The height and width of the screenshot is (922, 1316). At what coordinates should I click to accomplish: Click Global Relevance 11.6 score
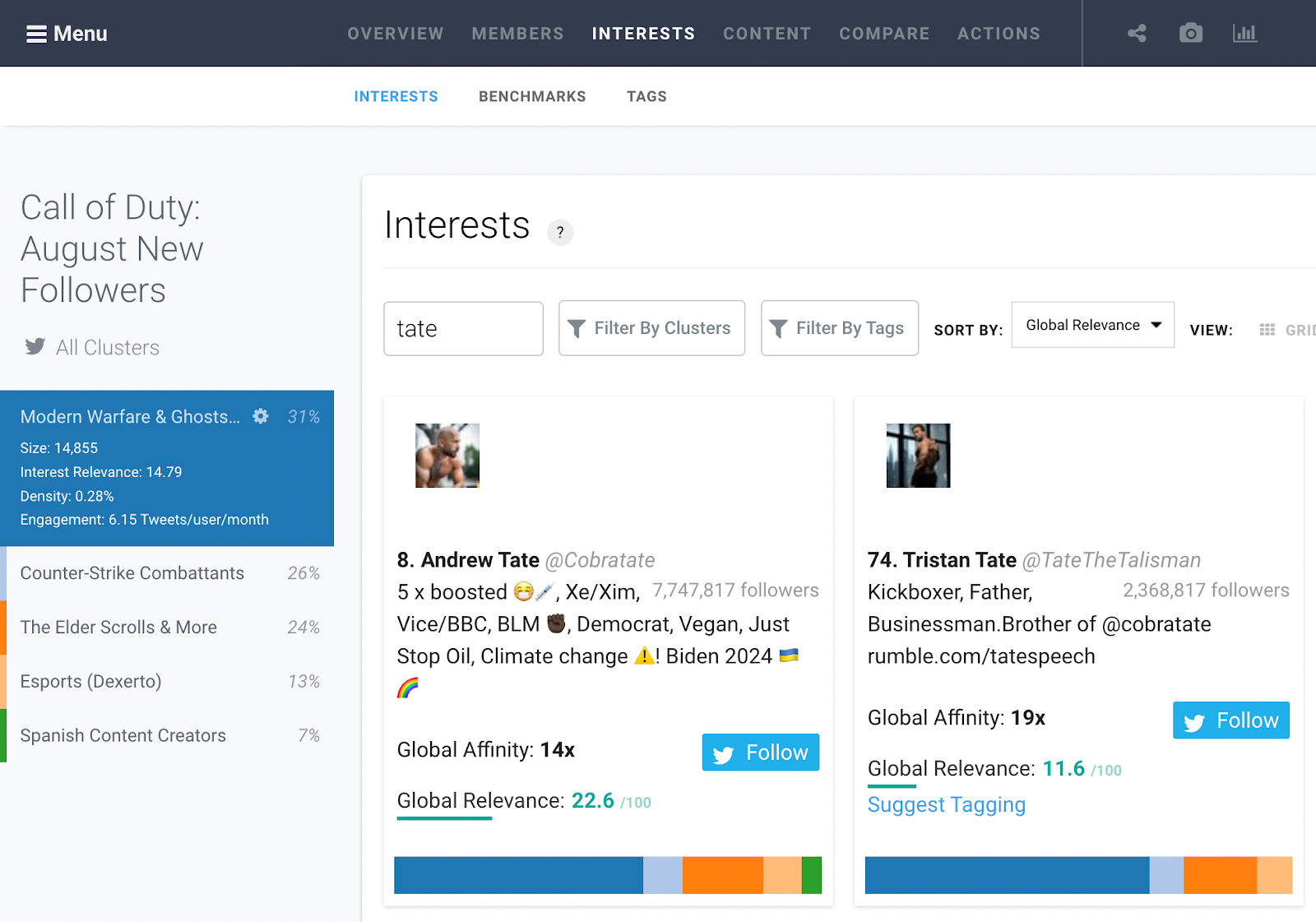[x=1063, y=768]
